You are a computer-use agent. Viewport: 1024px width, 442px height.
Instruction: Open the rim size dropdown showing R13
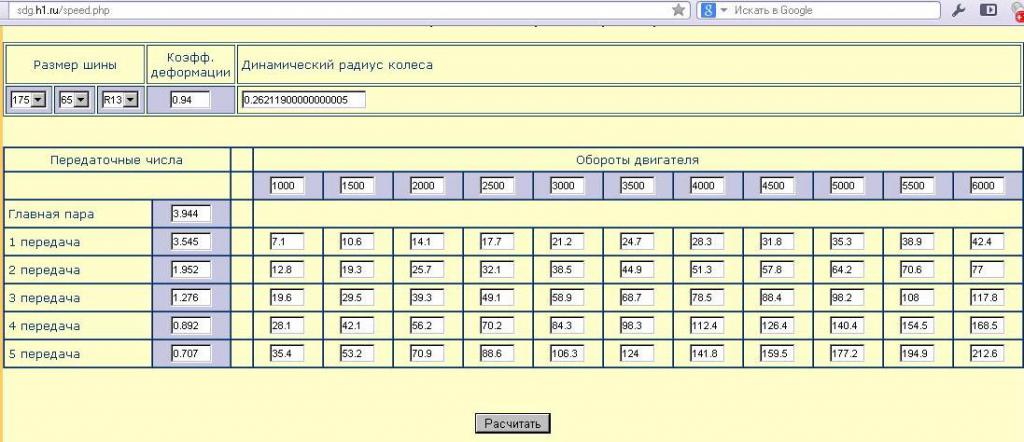(118, 100)
